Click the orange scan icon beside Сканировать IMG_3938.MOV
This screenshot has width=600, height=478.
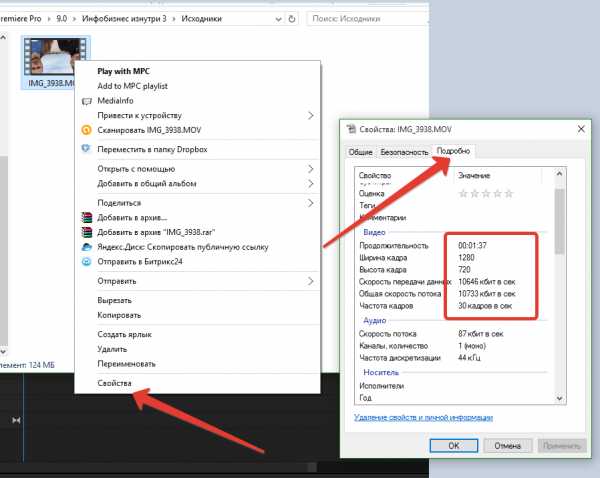[87, 130]
